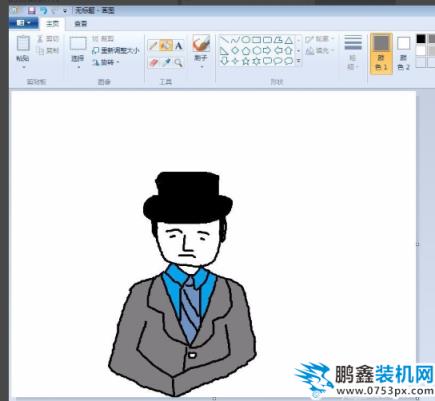
Task: Choose the Hexagon shape
Action: pyautogui.click(x=256, y=51)
